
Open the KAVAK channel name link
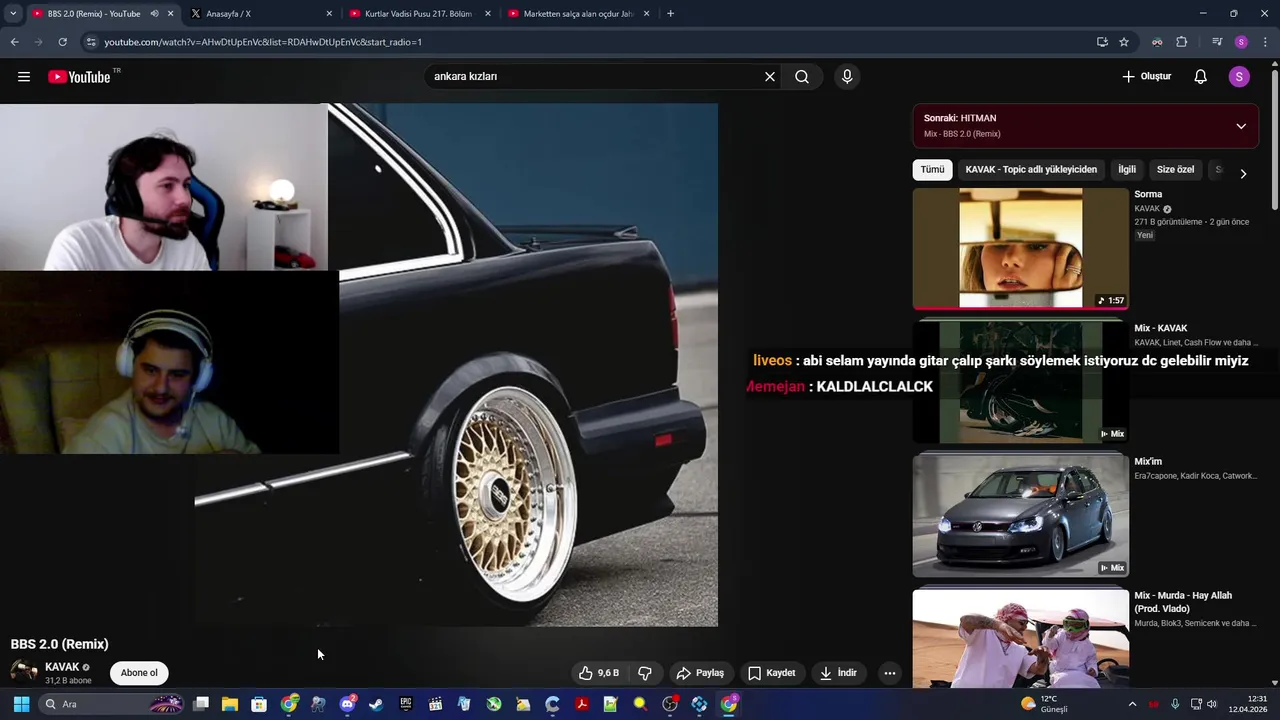coord(62,667)
